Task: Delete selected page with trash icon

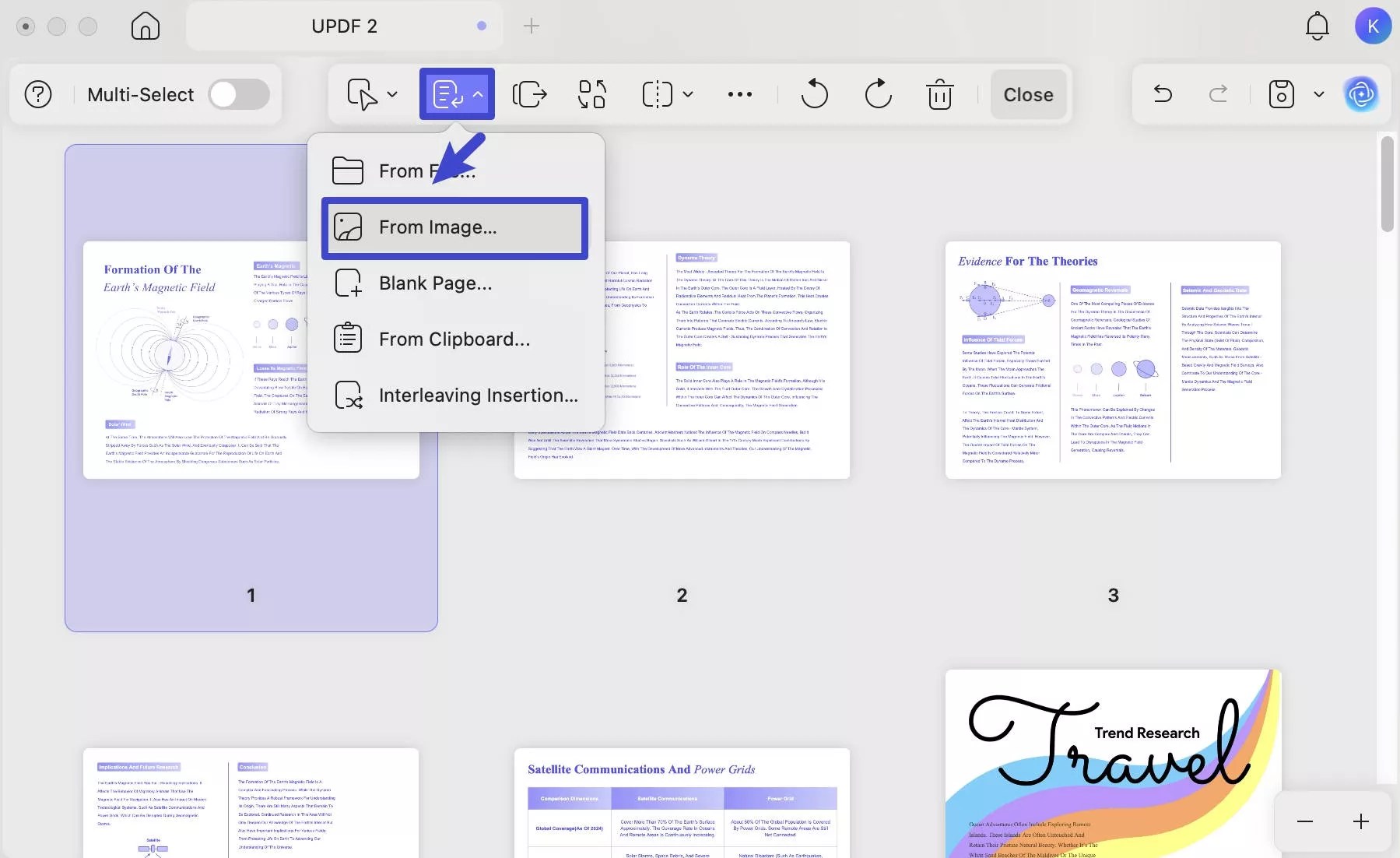Action: (940, 94)
